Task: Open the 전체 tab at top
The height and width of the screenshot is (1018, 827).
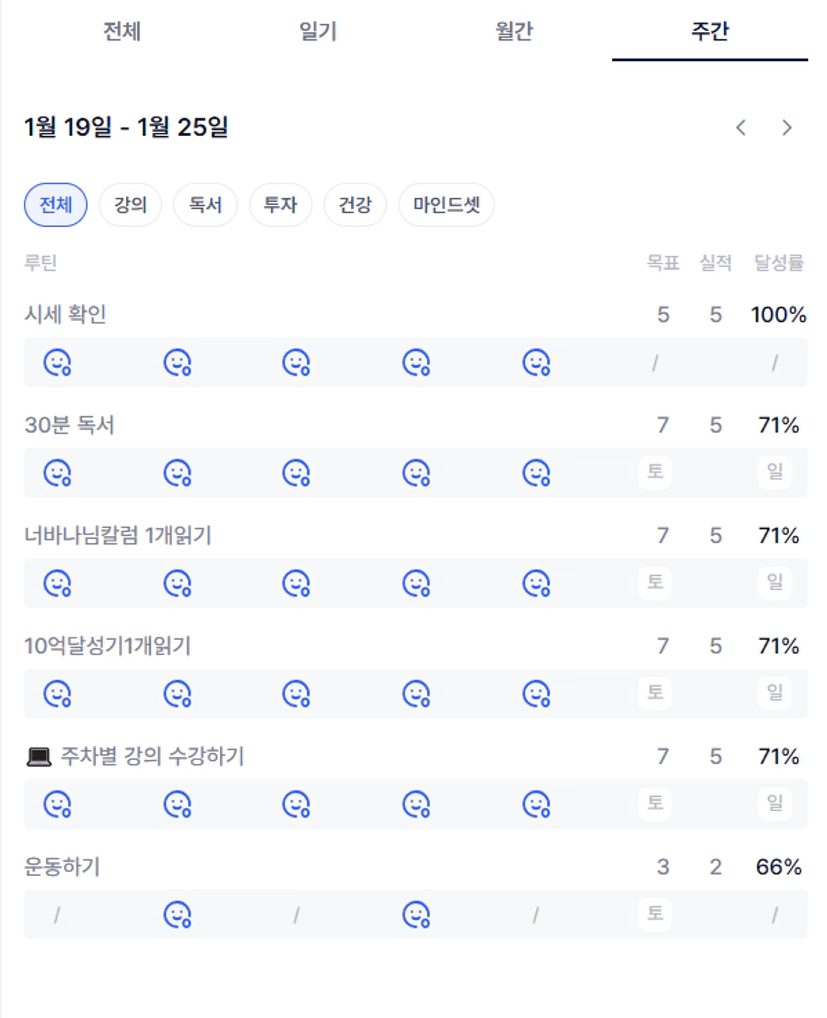Action: (x=122, y=32)
